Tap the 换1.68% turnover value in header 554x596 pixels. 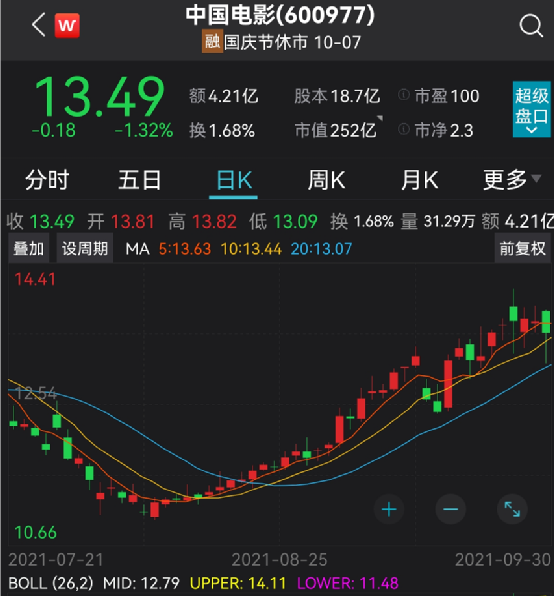(x=222, y=130)
